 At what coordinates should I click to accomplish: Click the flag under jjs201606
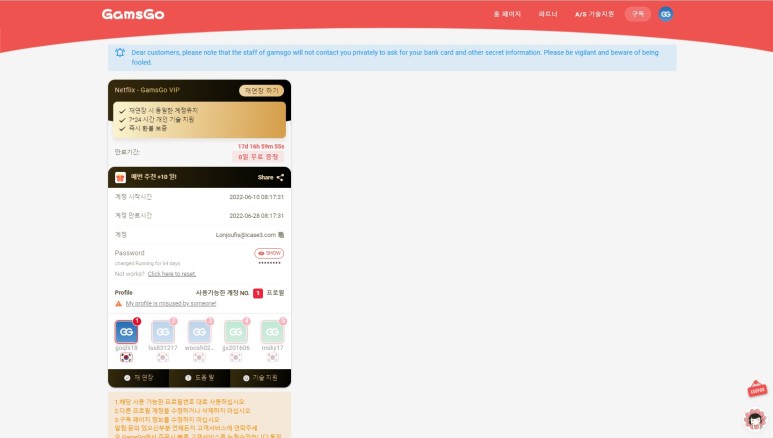point(236,357)
